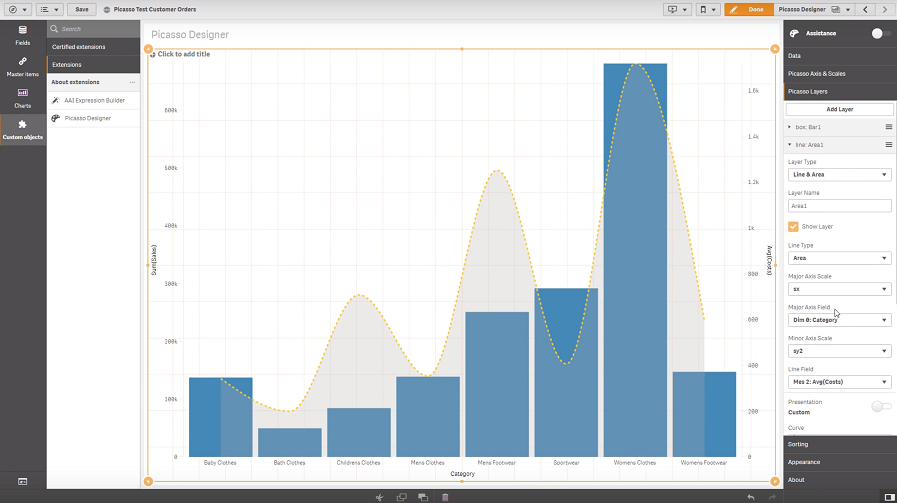The width and height of the screenshot is (897, 503).
Task: Open the About extensions ellipsis menu
Action: point(132,82)
